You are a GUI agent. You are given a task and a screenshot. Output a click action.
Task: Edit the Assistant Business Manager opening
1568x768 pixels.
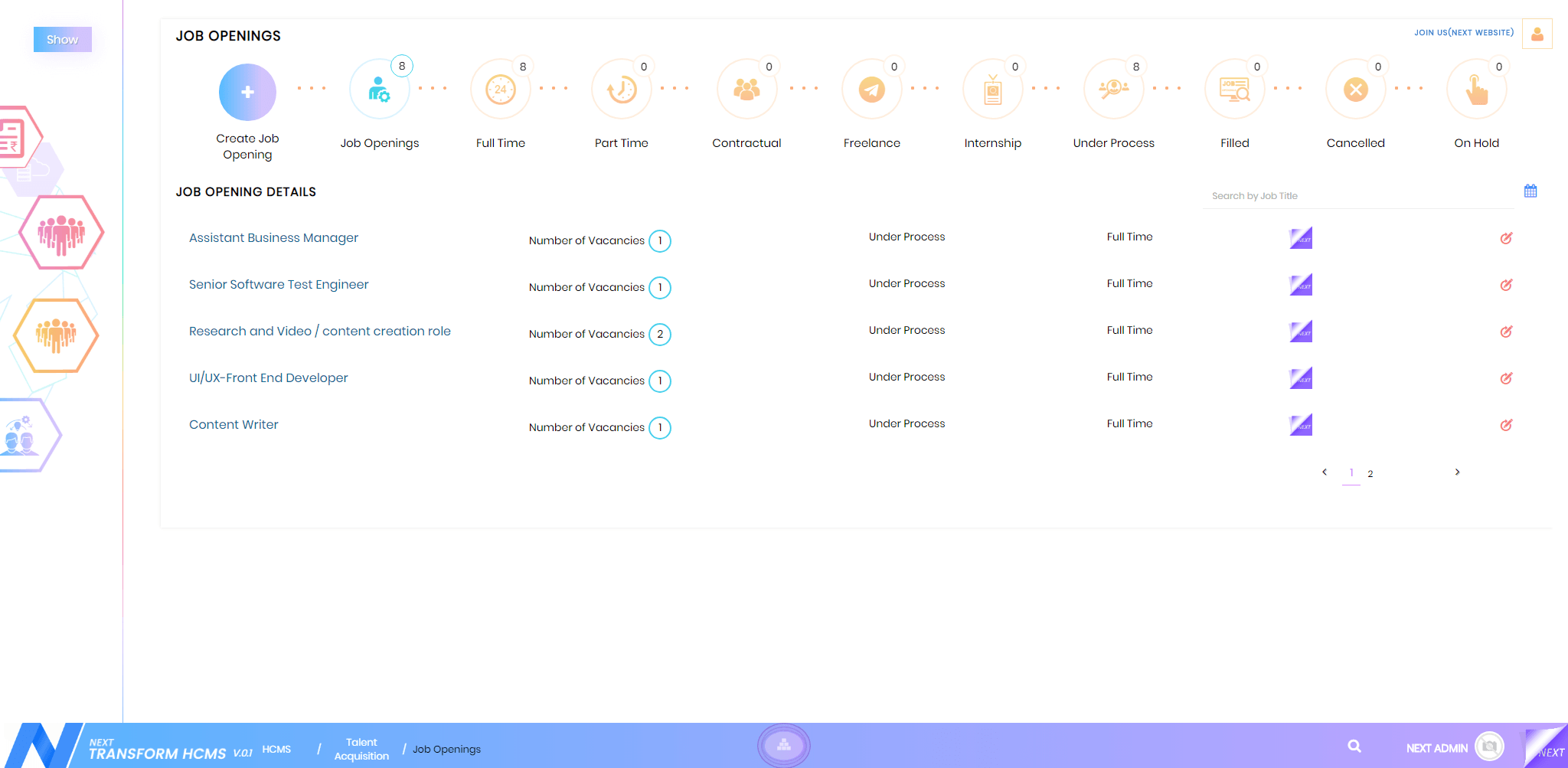pyautogui.click(x=1505, y=238)
